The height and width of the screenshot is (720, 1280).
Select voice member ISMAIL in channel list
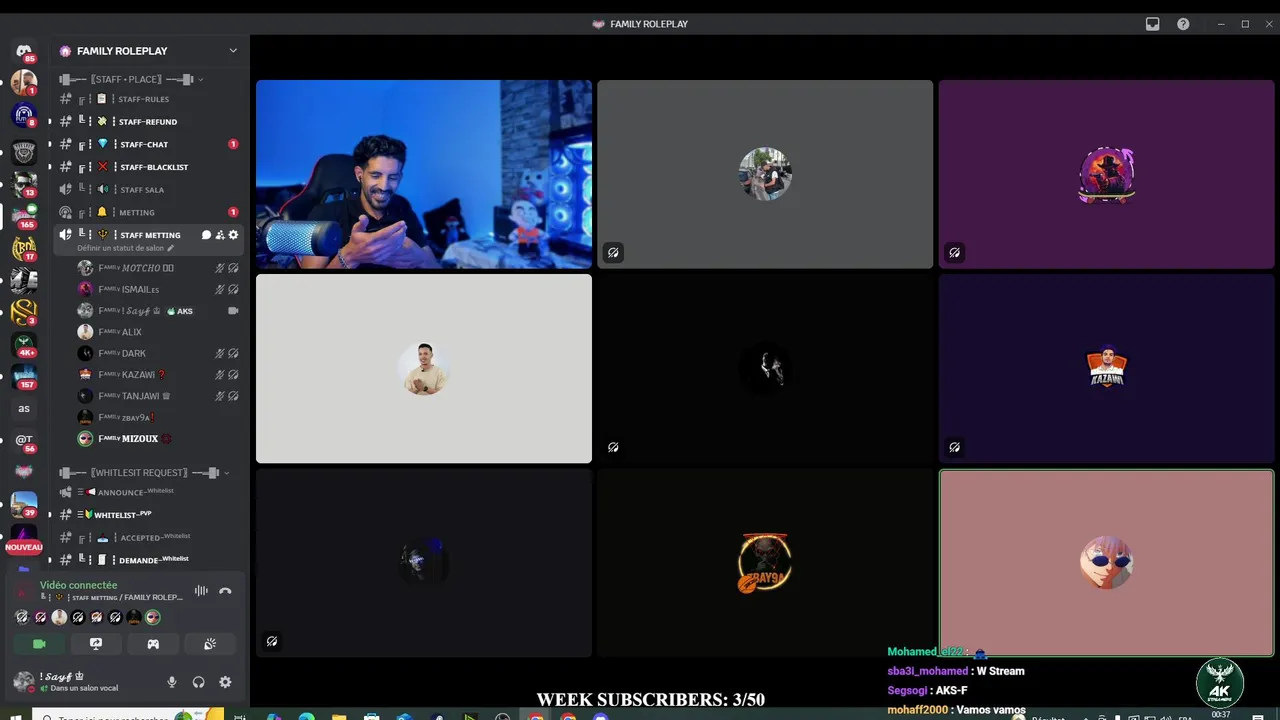click(x=158, y=289)
